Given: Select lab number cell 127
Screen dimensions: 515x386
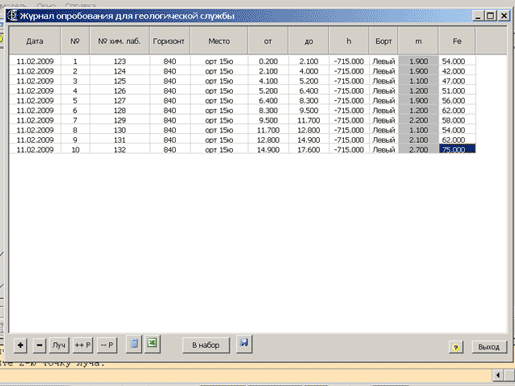Looking at the screenshot, I should coord(120,100).
